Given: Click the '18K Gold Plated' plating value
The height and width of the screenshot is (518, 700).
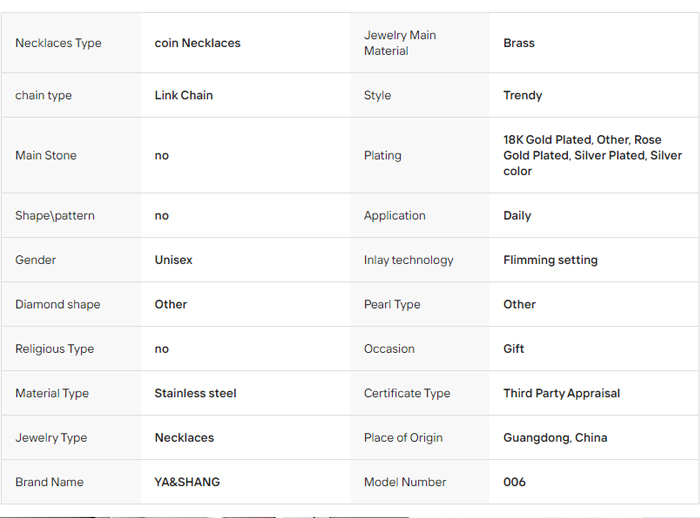Looking at the screenshot, I should (548, 140).
